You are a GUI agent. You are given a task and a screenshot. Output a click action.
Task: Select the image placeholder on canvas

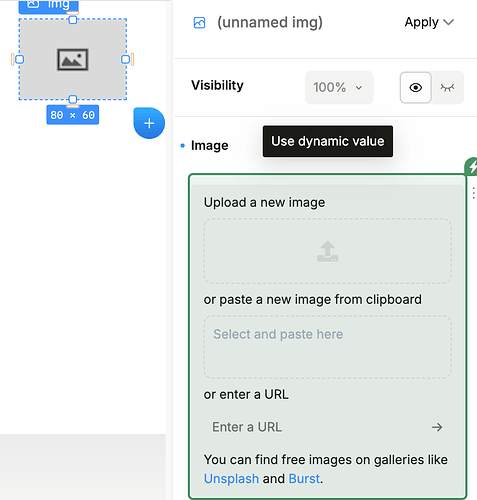73,60
